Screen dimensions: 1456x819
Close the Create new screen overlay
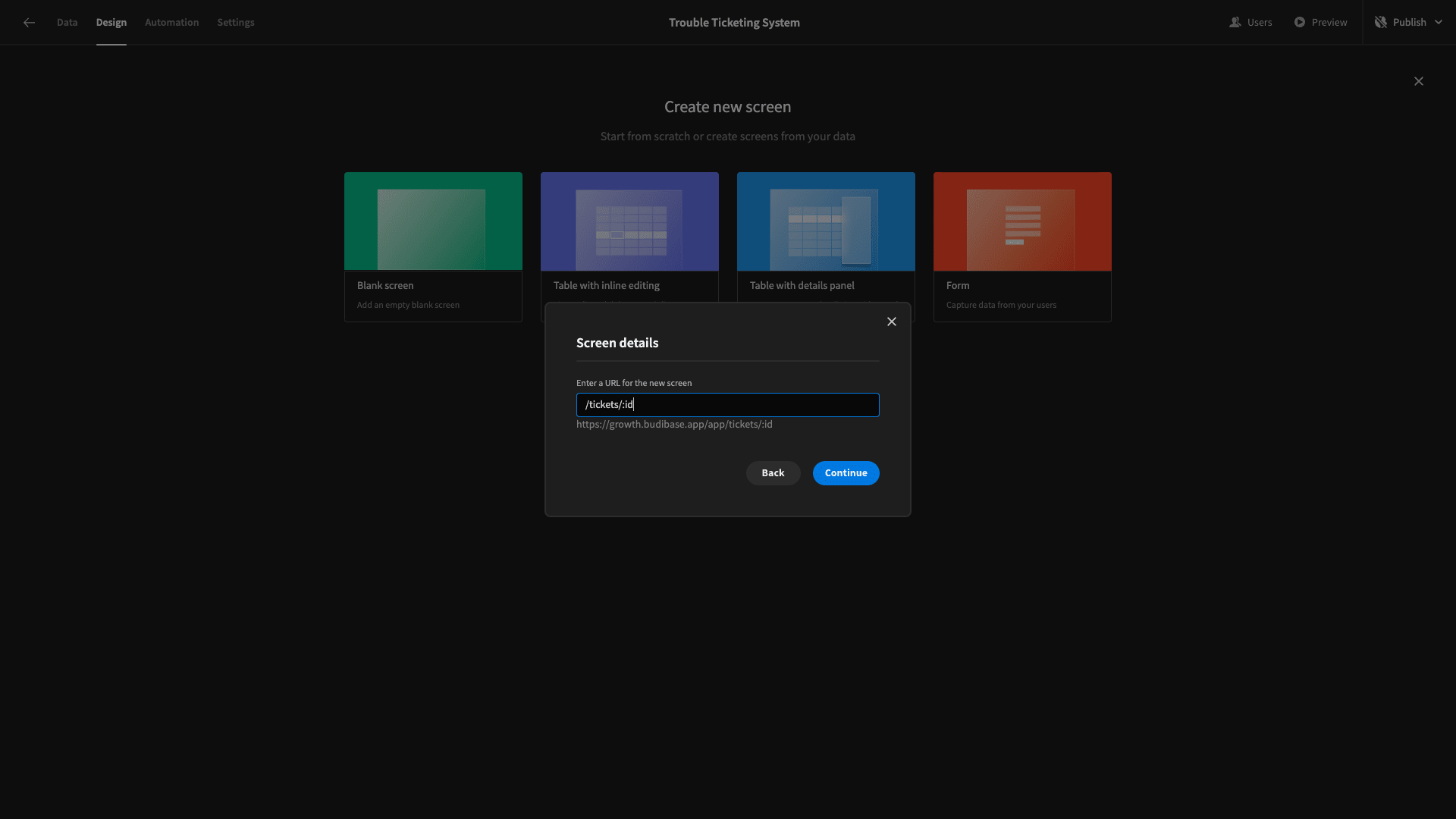click(1419, 81)
